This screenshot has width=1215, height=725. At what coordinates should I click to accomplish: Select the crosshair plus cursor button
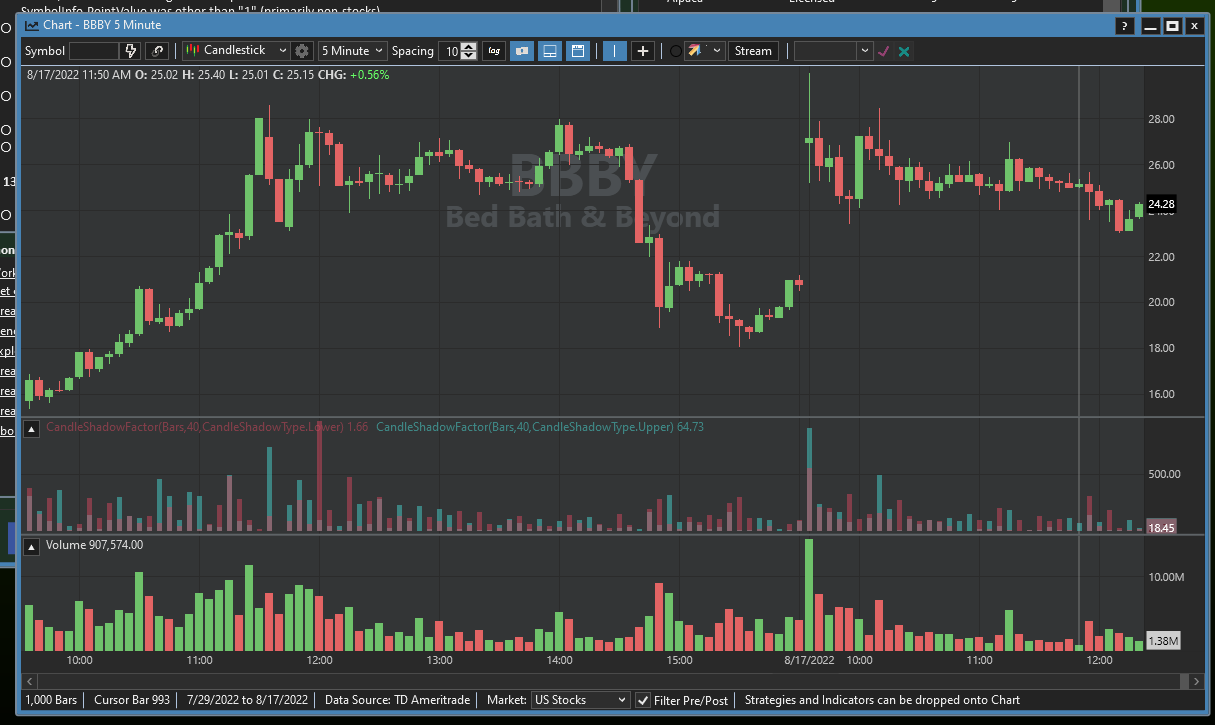[x=643, y=51]
